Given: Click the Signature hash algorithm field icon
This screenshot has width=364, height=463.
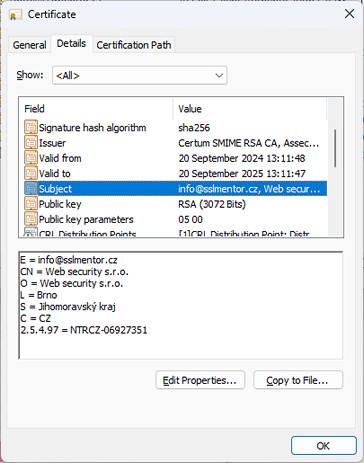Looking at the screenshot, I should pos(31,128).
